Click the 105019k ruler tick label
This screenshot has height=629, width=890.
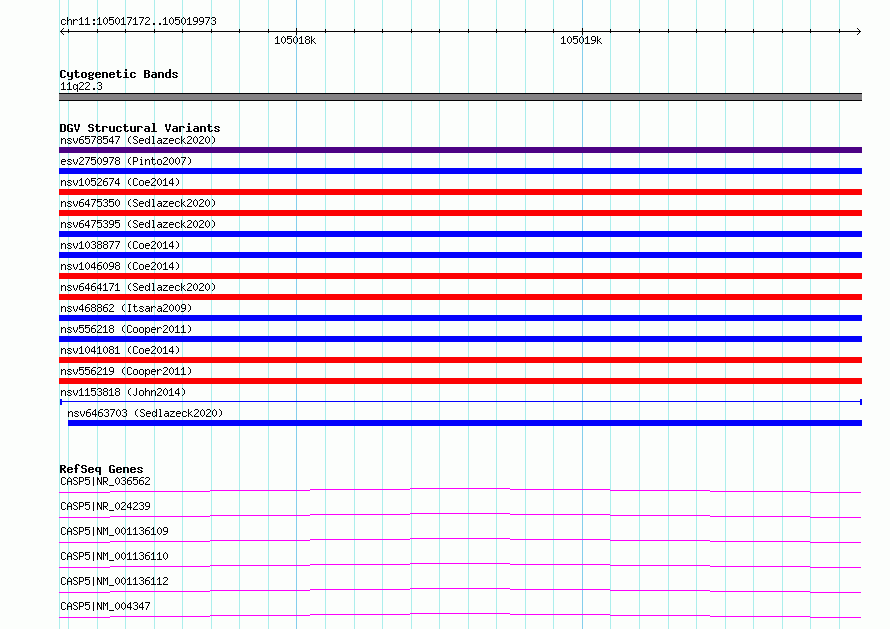[581, 40]
